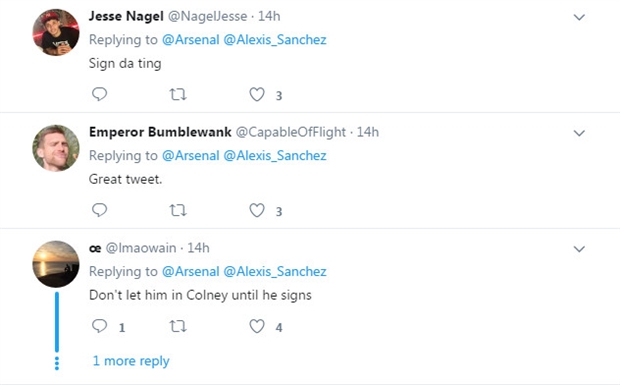Open the sunset avatar of @lmaowain

pos(56,264)
